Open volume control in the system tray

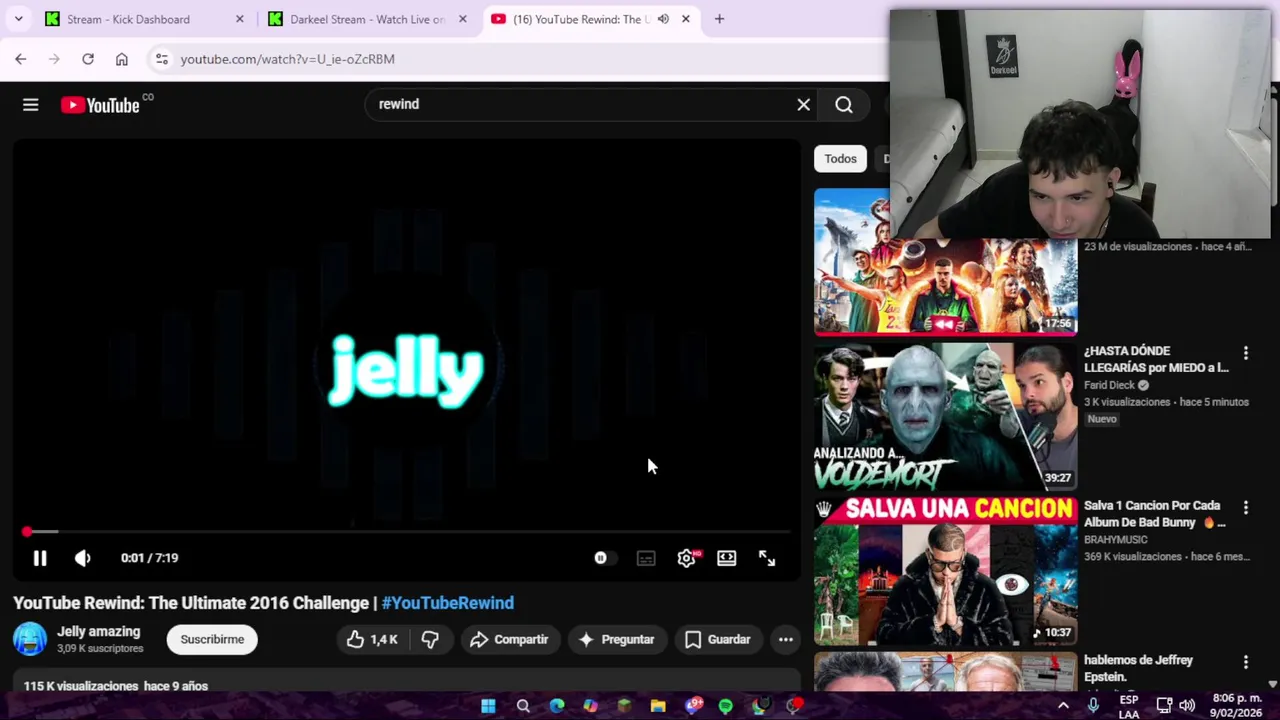pyautogui.click(x=1187, y=706)
